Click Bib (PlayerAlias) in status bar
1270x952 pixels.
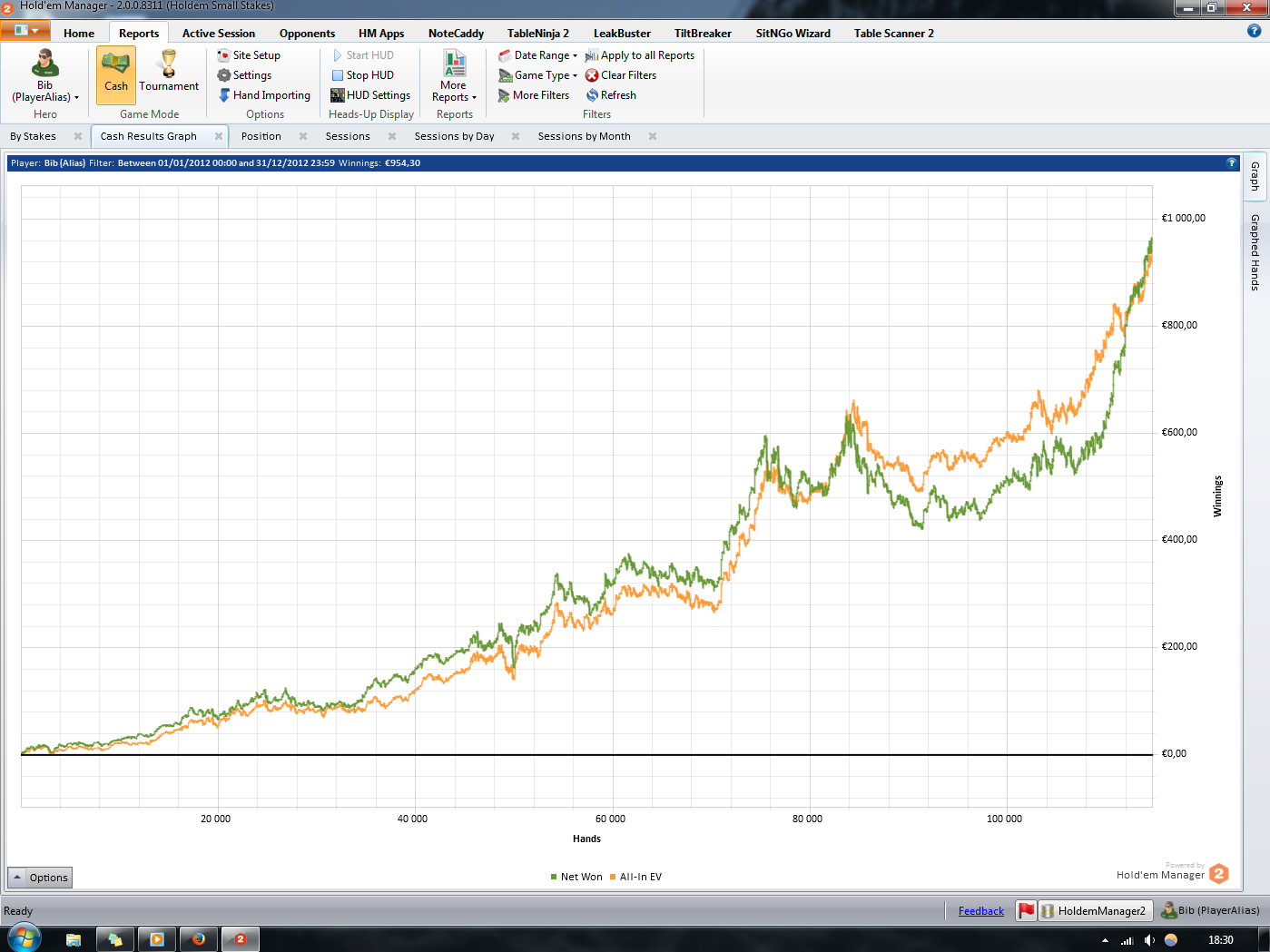[1211, 910]
